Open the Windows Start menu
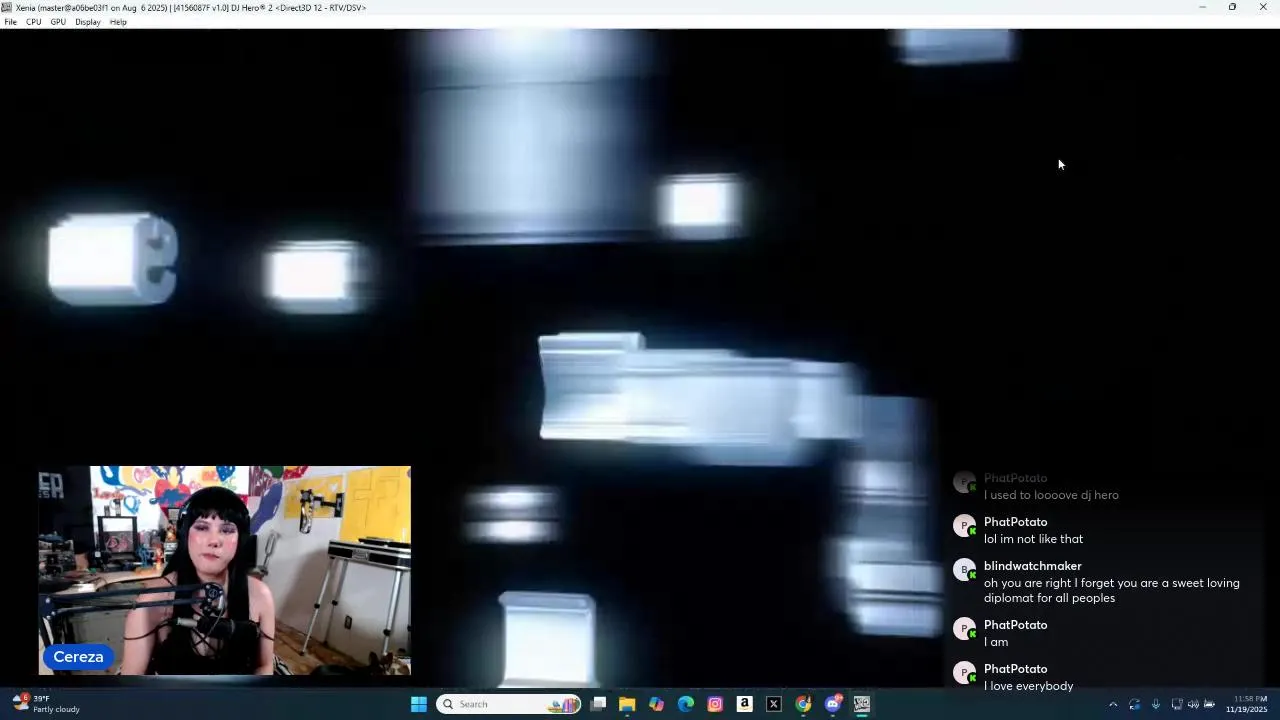This screenshot has width=1280, height=720. 419,704
